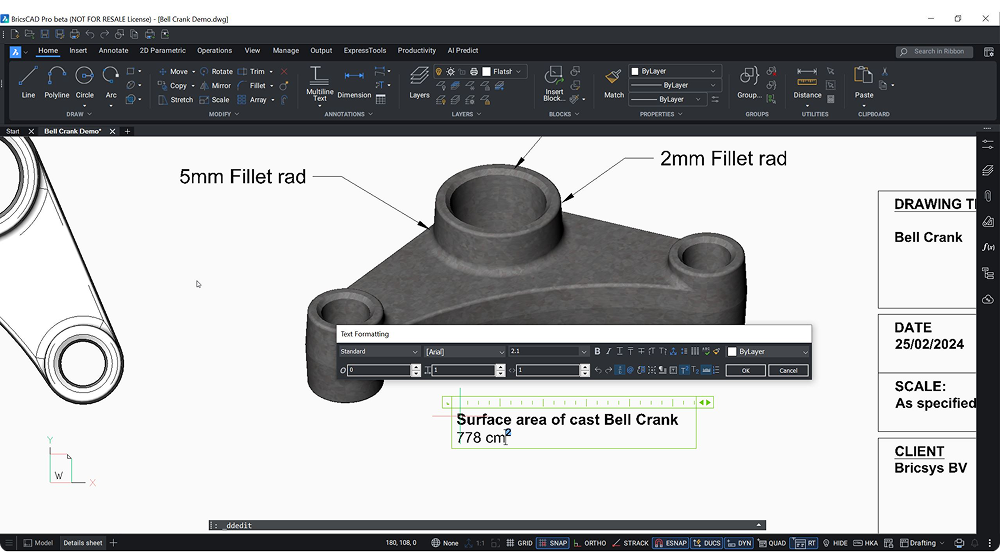This screenshot has width=1000, height=552.
Task: Select the Match properties brush
Action: pos(614,83)
